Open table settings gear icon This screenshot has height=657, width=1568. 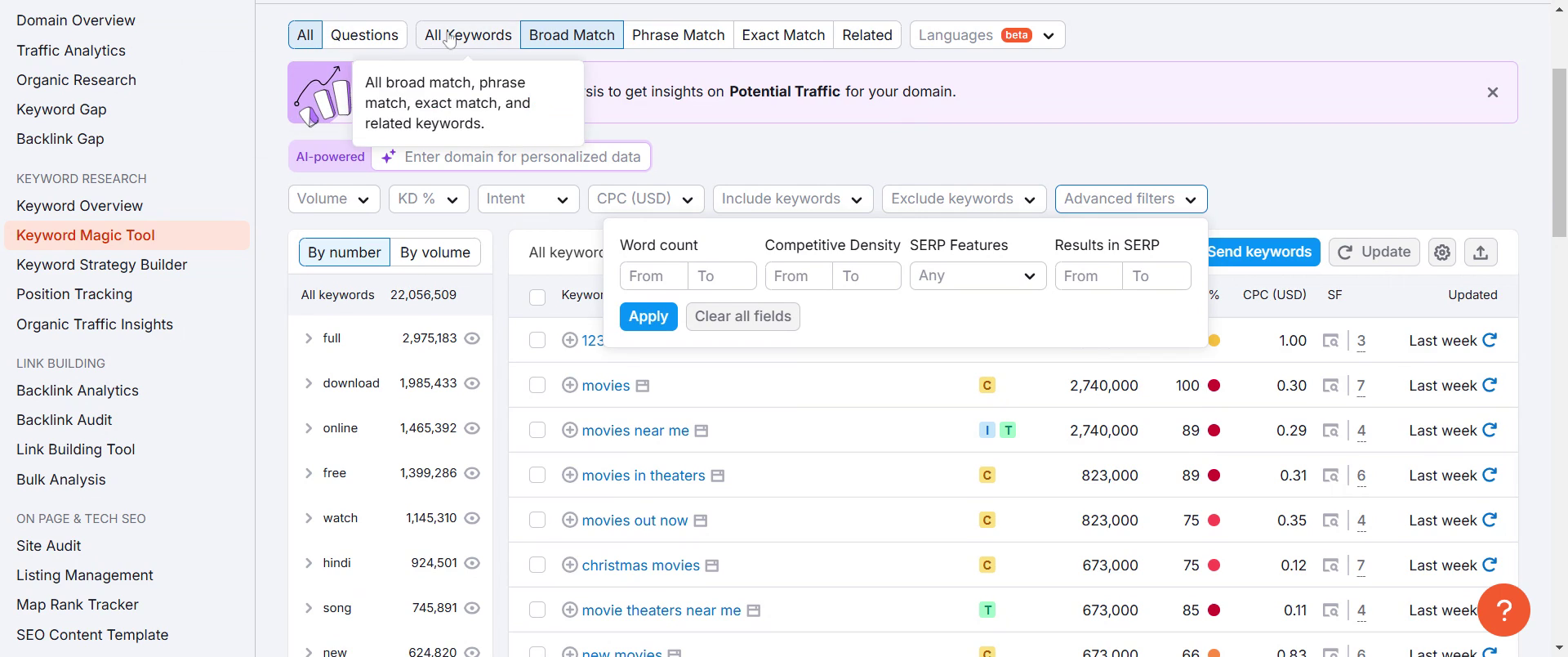1442,253
